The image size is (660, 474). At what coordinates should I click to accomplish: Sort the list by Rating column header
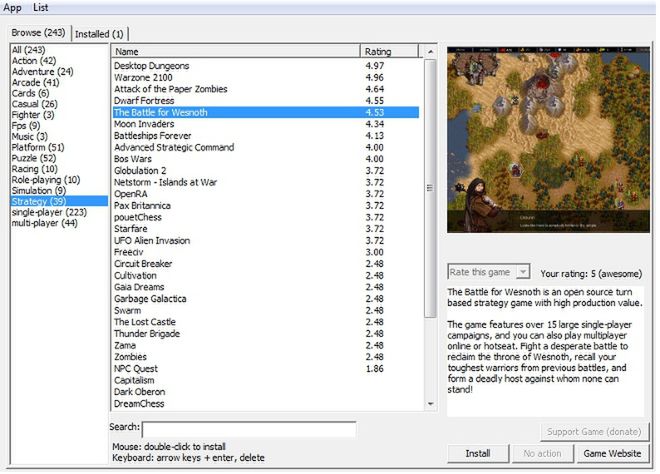[x=389, y=52]
